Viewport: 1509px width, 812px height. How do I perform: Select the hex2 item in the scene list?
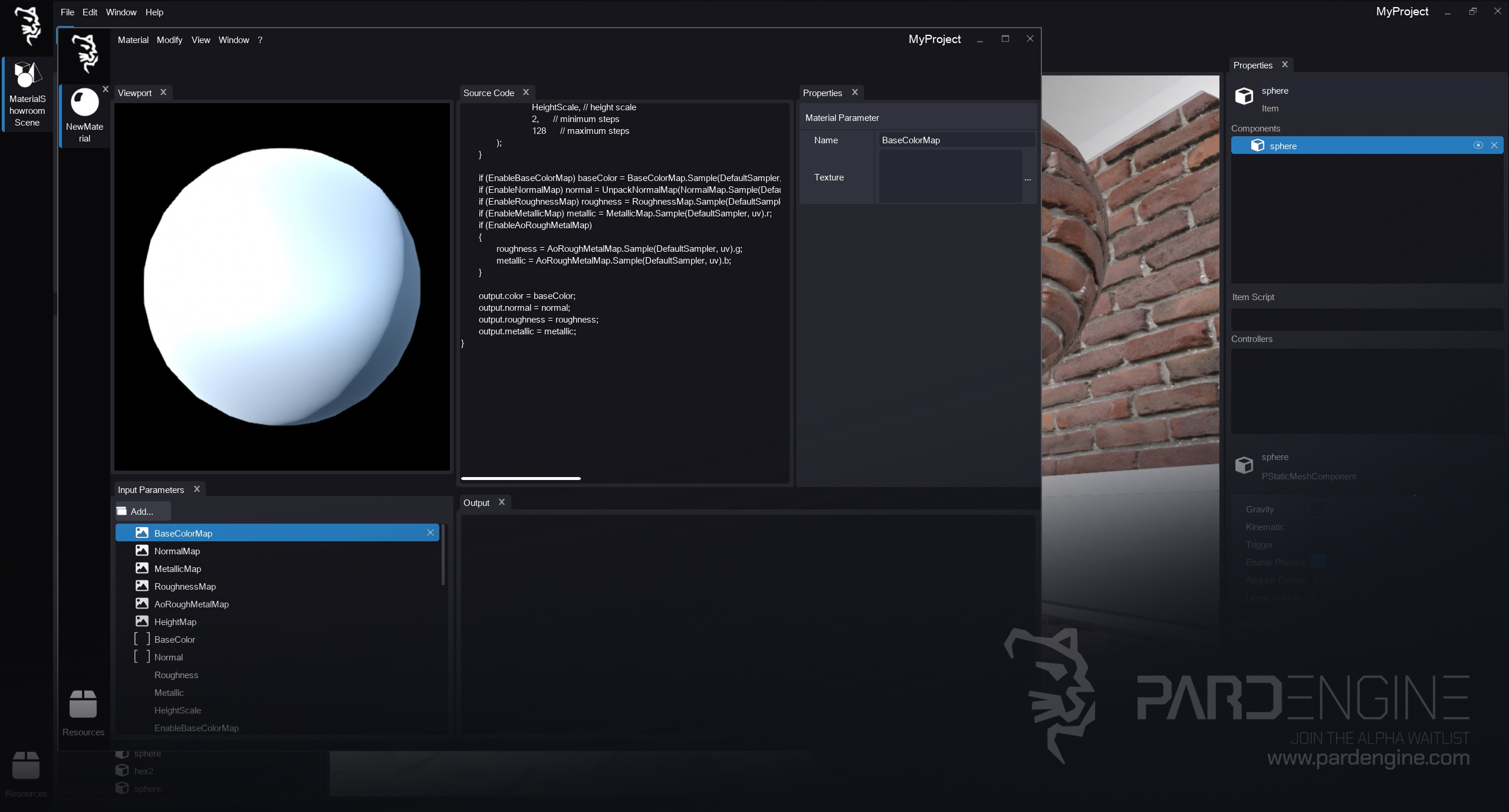[143, 771]
